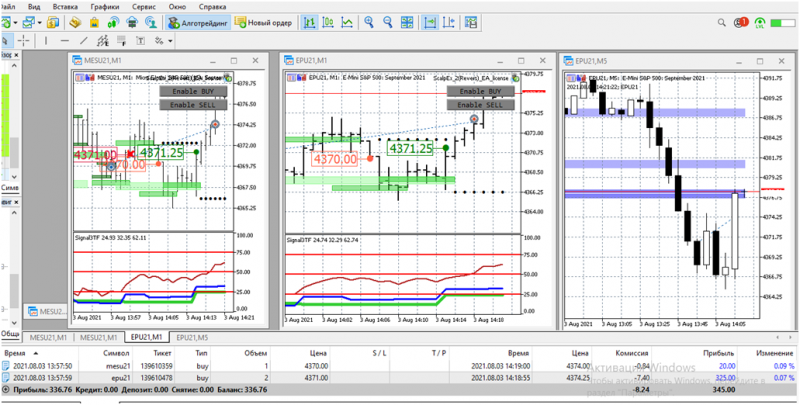Click Enable SELL in MESU21,M1 chart
Viewport: 800px width, 405px height.
point(193,105)
